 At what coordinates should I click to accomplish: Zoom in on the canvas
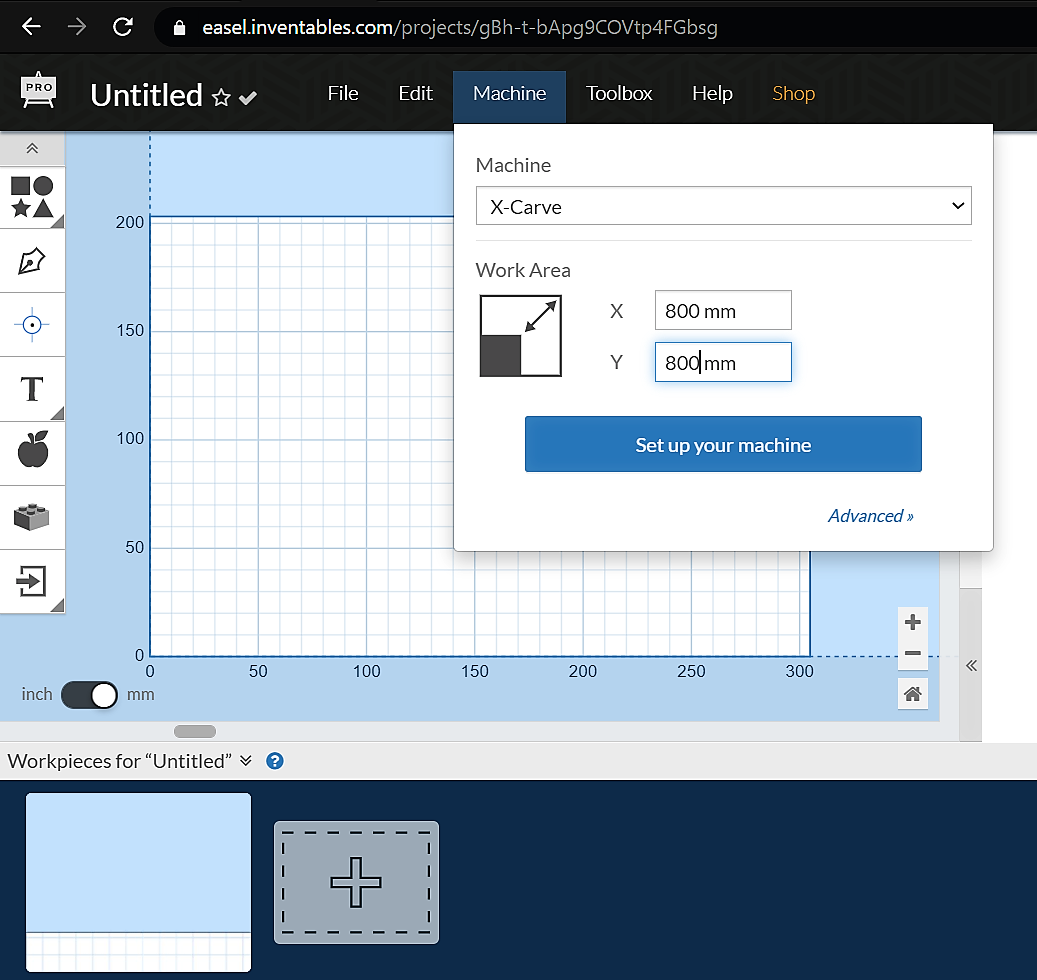[x=913, y=622]
